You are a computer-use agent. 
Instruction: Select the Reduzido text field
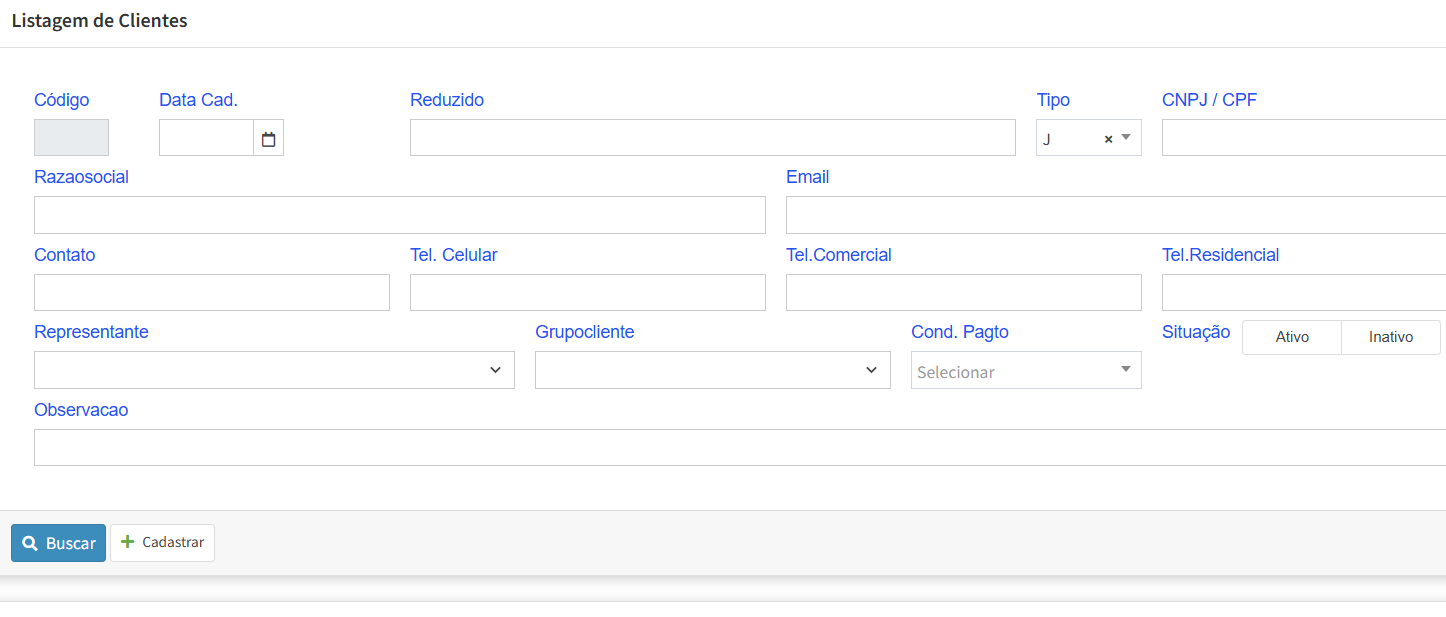[x=712, y=138]
